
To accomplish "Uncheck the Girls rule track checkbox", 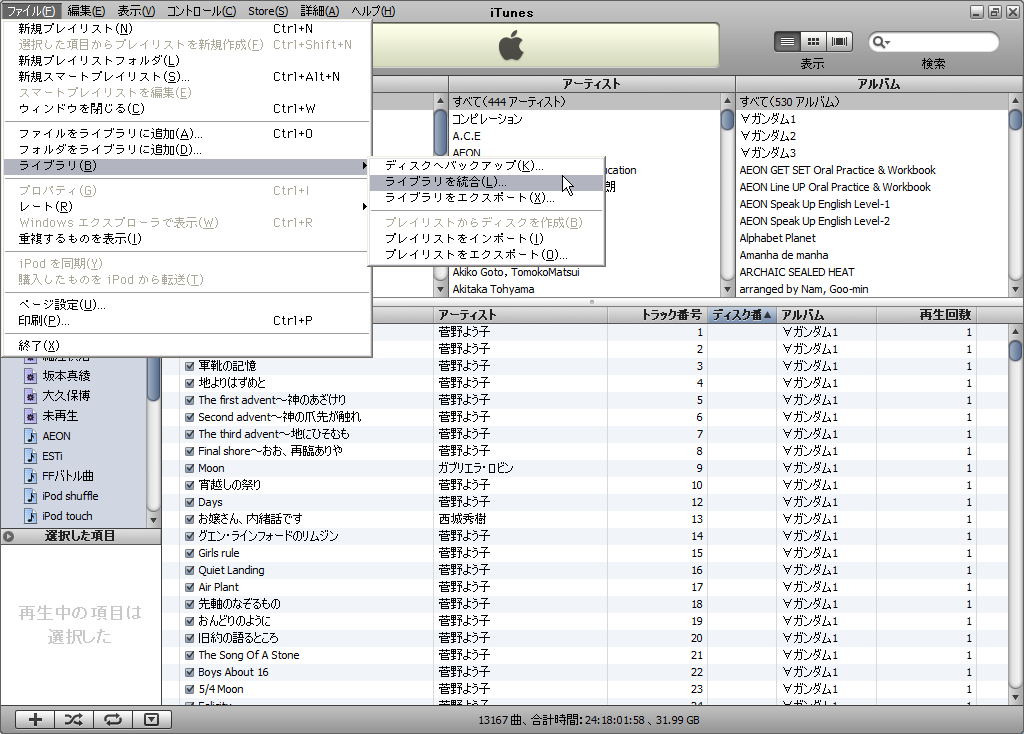I will coord(189,553).
